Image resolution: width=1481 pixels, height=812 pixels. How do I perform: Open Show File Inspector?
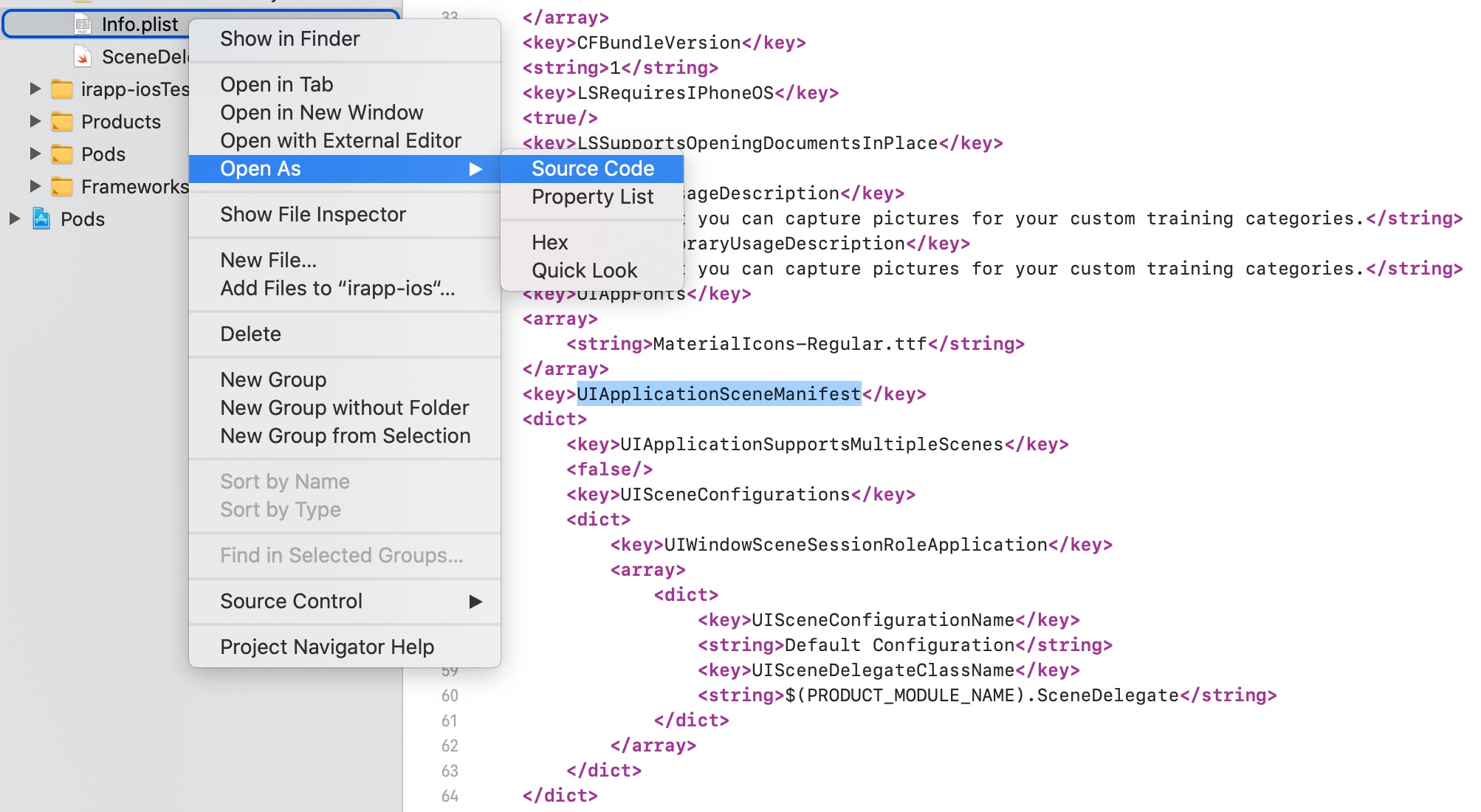(x=312, y=214)
